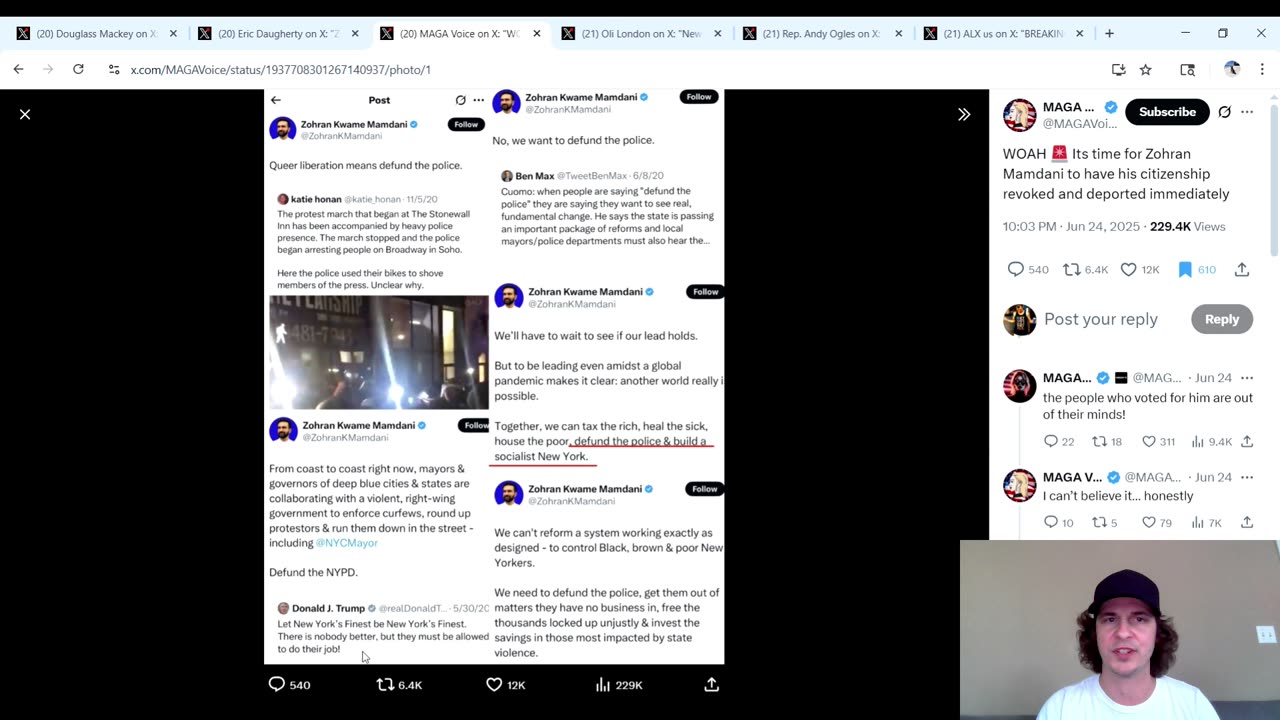Close the MAGA Voice on X tab
This screenshot has height=720, width=1280.
click(x=536, y=33)
